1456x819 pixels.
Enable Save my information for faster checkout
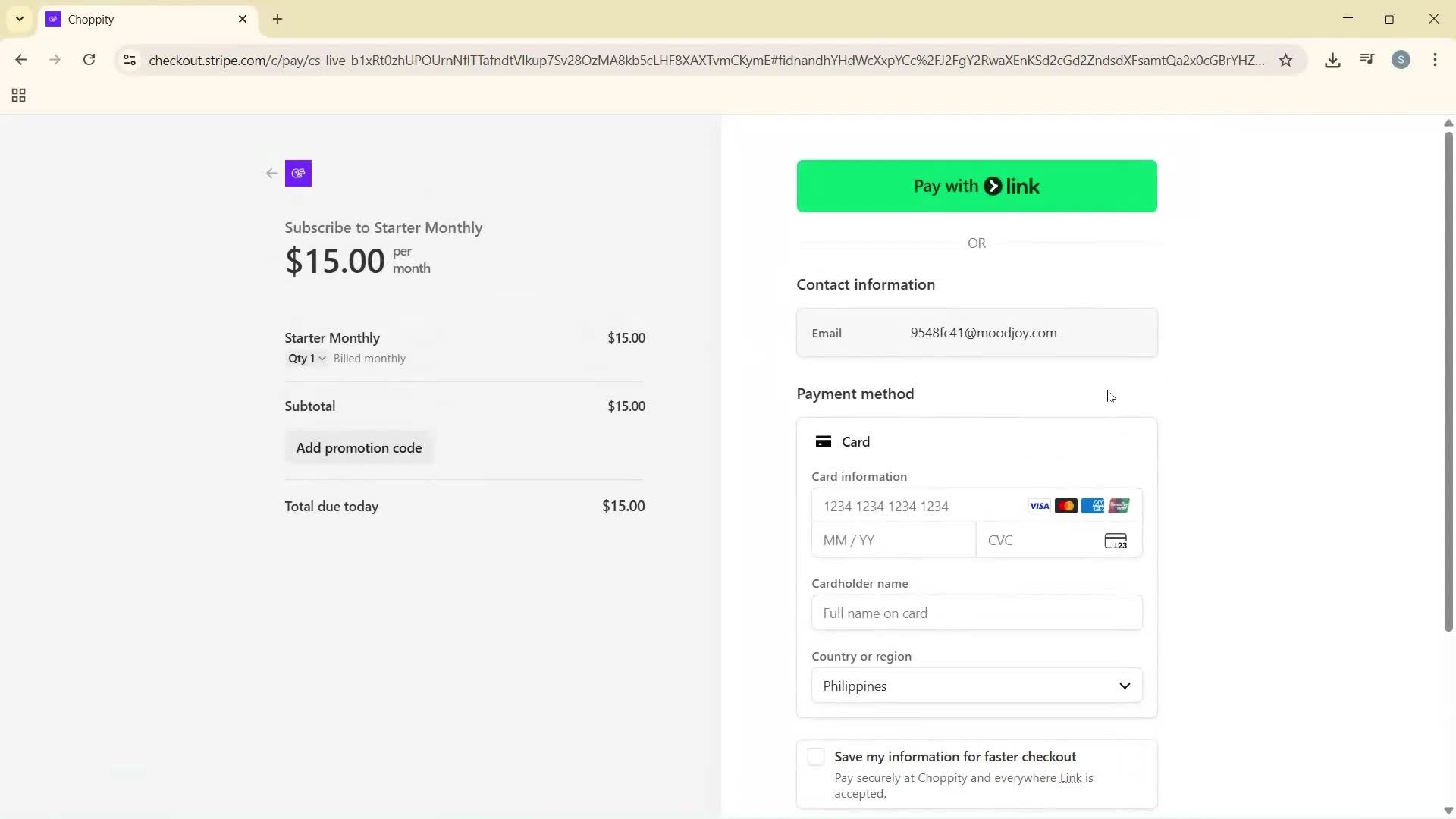tap(815, 757)
